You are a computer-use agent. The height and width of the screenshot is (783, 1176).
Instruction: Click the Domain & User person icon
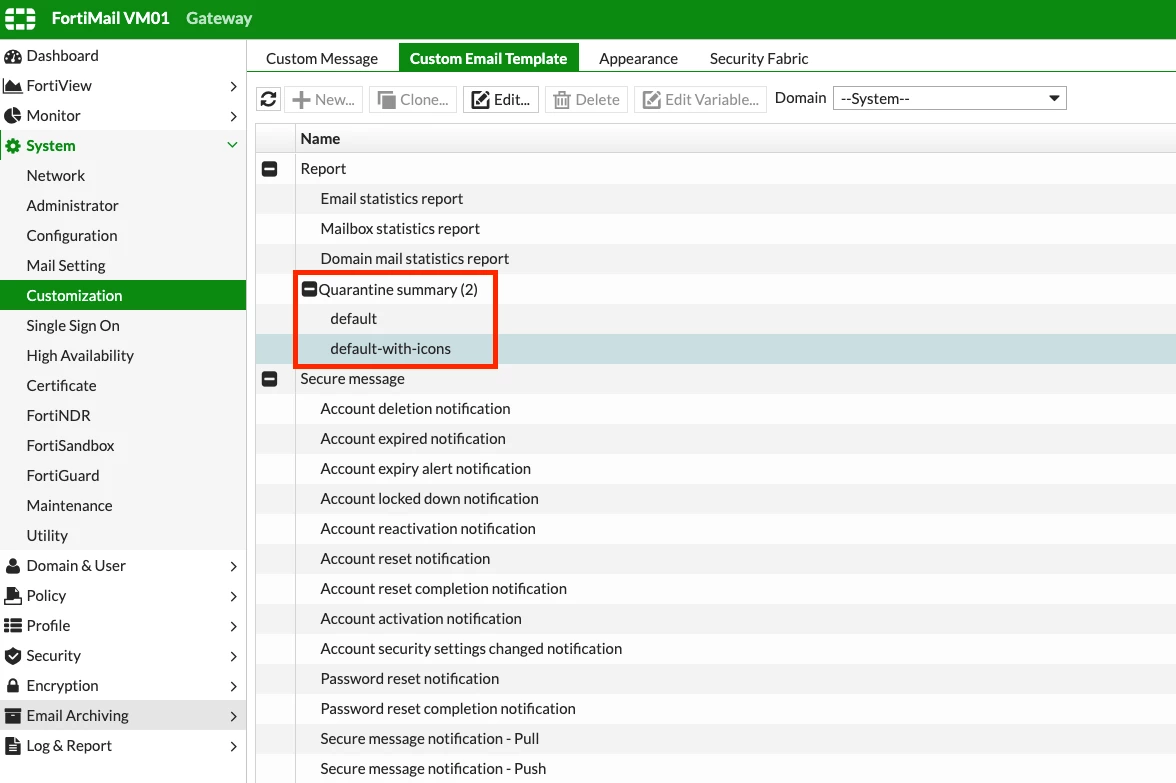[x=13, y=566]
